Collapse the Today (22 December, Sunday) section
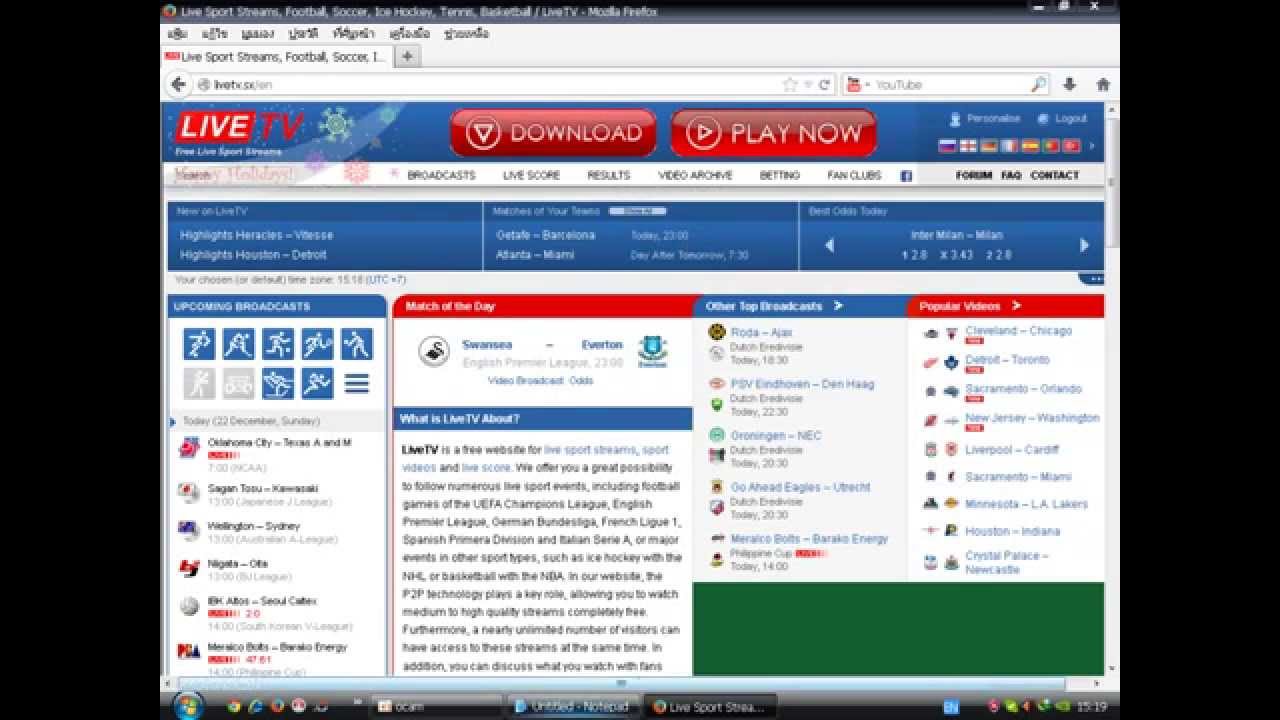The width and height of the screenshot is (1280, 720). coord(173,422)
